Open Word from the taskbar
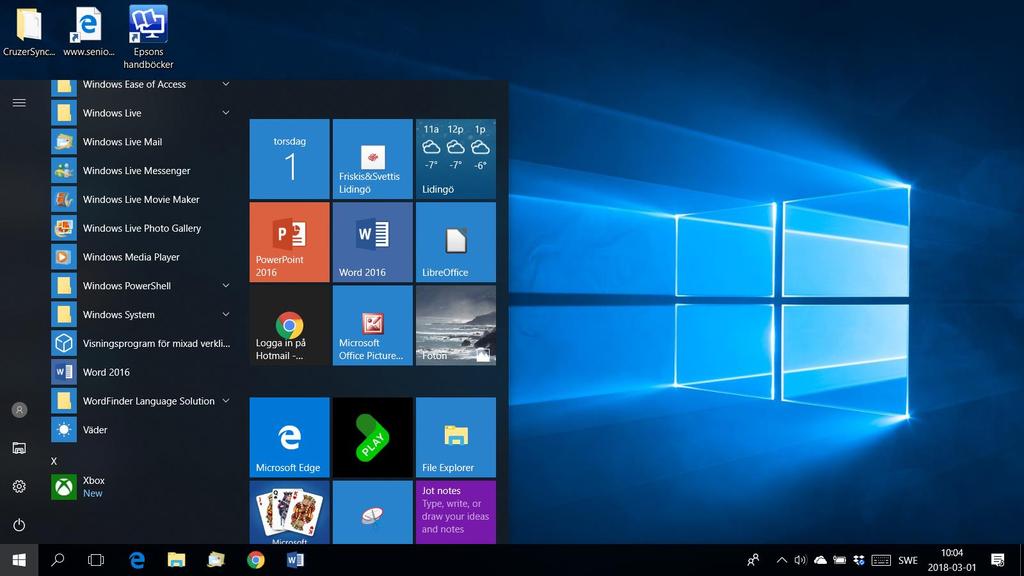This screenshot has width=1024, height=576. (295, 560)
